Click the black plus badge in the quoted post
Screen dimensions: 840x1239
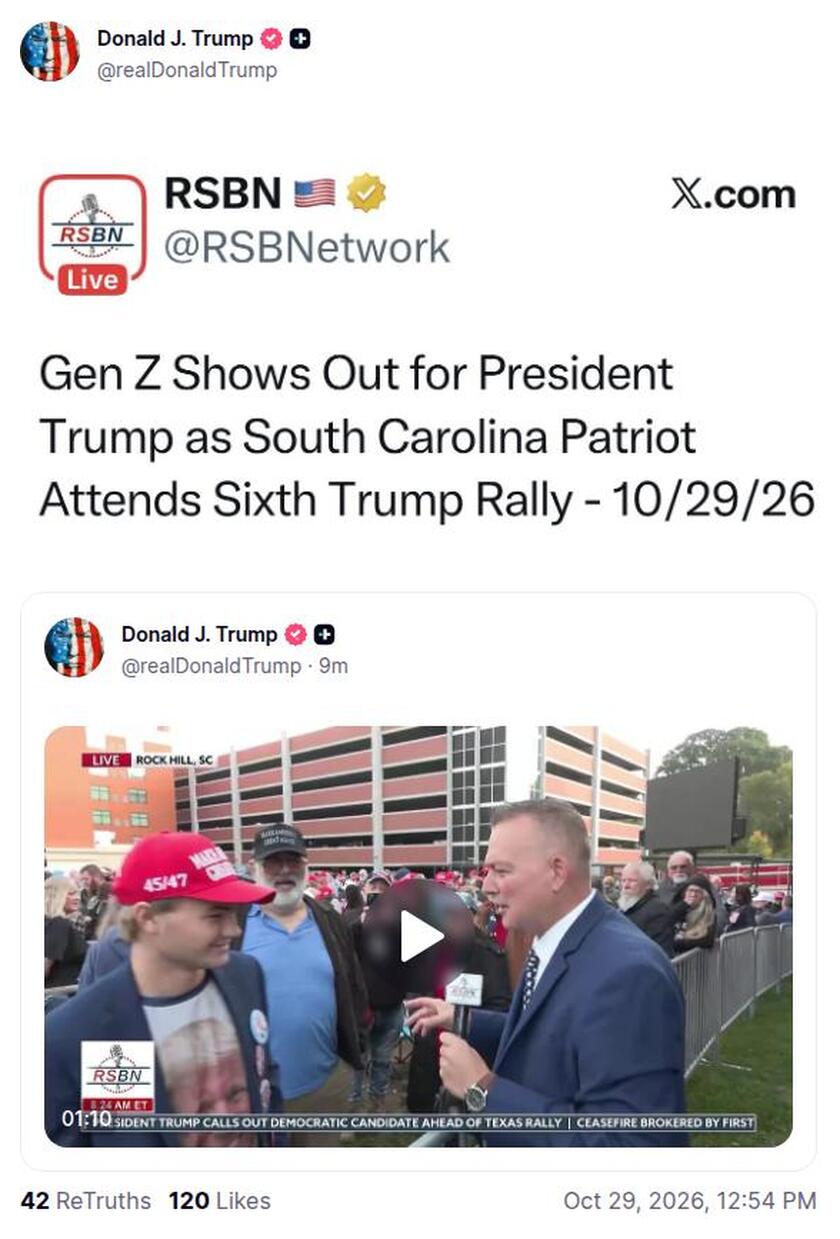pyautogui.click(x=324, y=634)
